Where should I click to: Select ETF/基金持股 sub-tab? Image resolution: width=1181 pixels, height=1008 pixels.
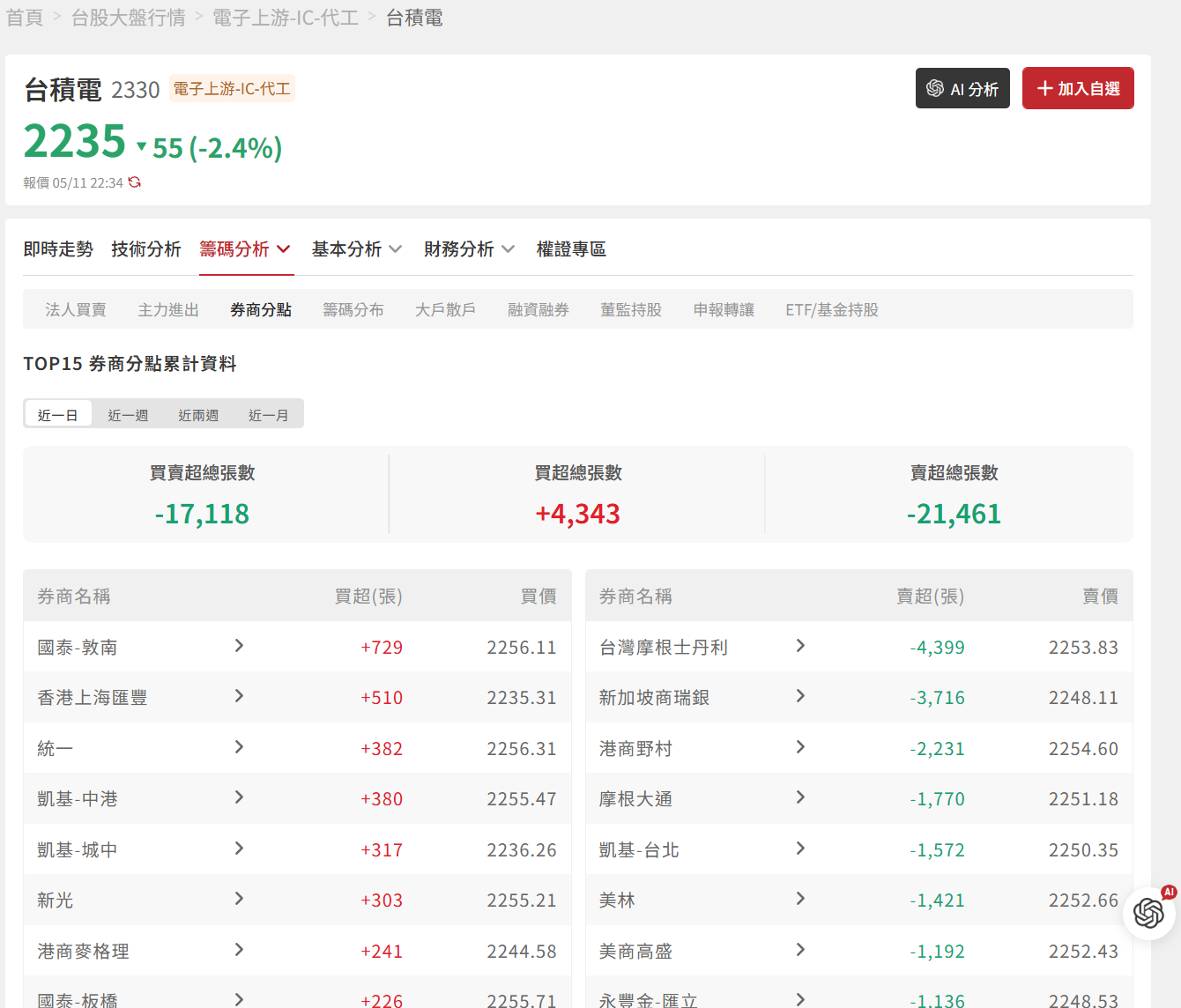[x=832, y=310]
